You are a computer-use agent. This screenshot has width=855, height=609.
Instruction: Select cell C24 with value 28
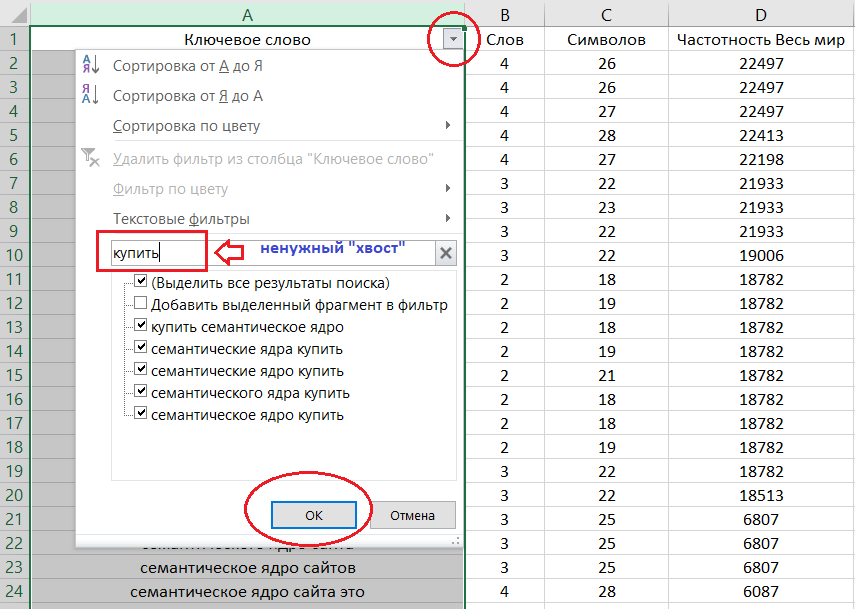tap(606, 591)
